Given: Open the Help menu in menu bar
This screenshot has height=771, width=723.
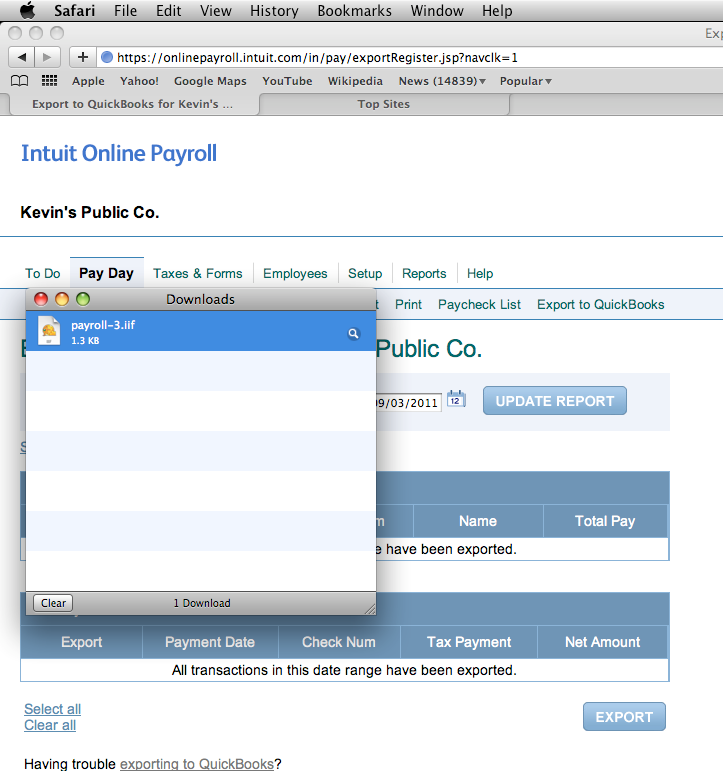Looking at the screenshot, I should coord(497,10).
